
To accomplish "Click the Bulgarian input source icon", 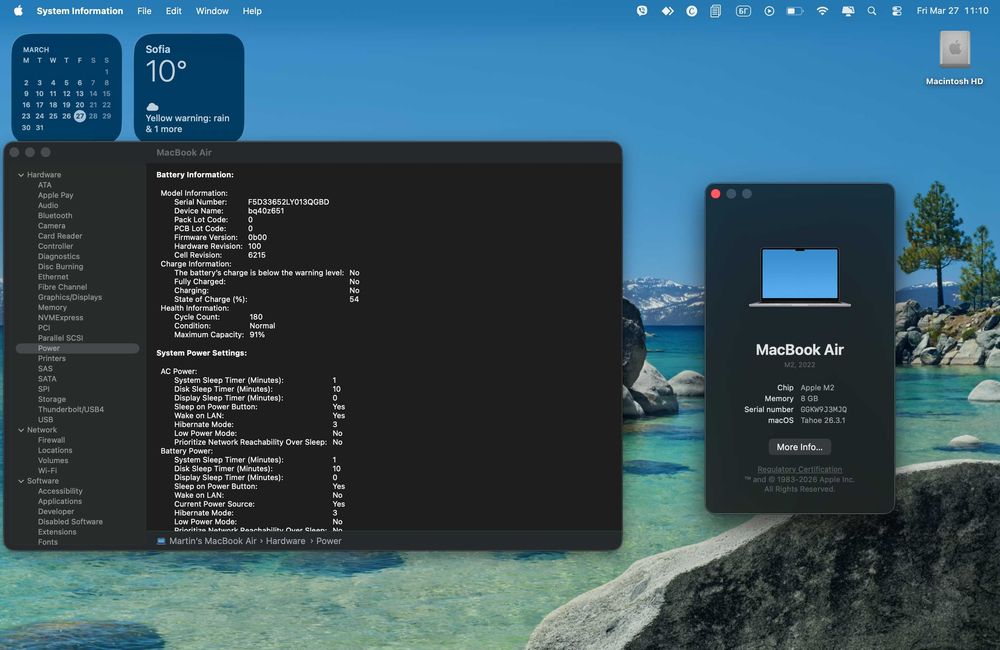I will pos(743,11).
